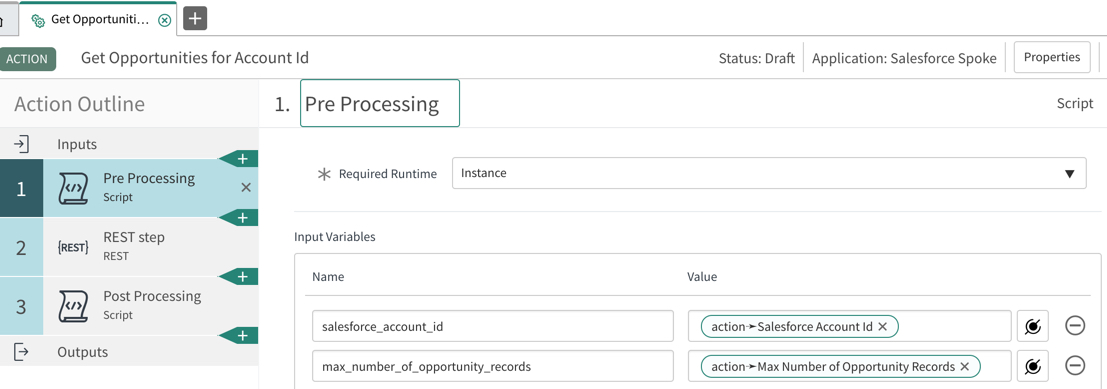This screenshot has height=389, width=1107.
Task: Click the Script label beside step title
Action: (1075, 103)
